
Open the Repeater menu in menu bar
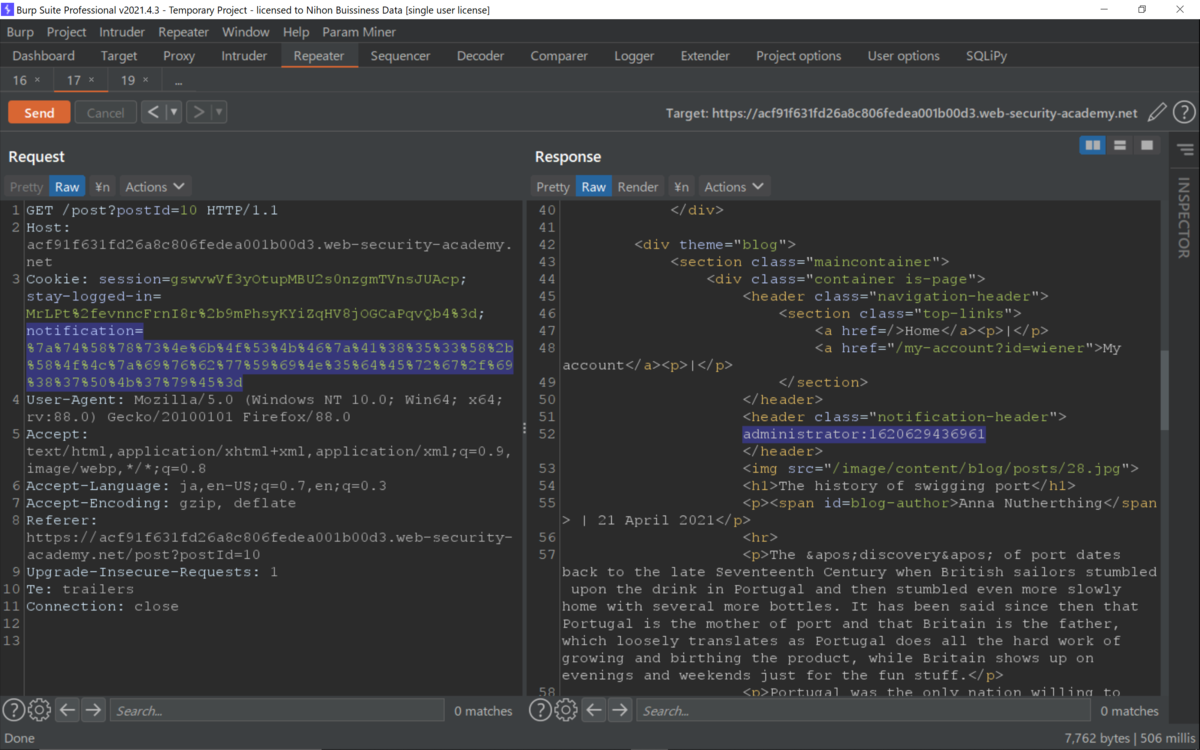pyautogui.click(x=184, y=32)
